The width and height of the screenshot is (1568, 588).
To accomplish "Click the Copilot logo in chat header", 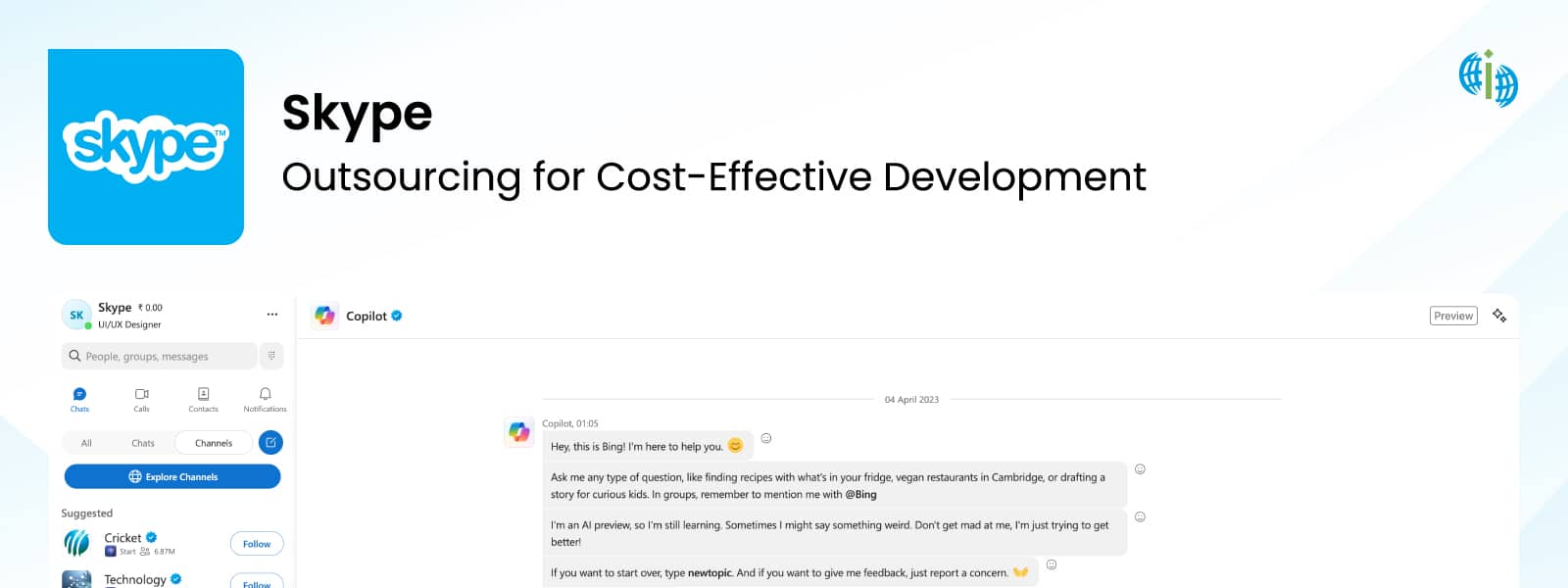I will coord(324,316).
